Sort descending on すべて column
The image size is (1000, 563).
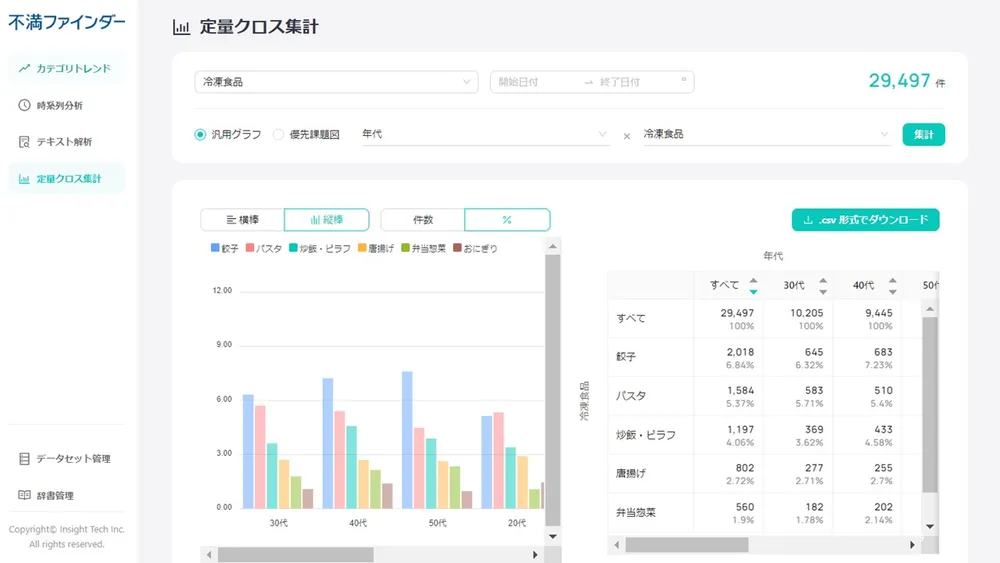pyautogui.click(x=753, y=291)
